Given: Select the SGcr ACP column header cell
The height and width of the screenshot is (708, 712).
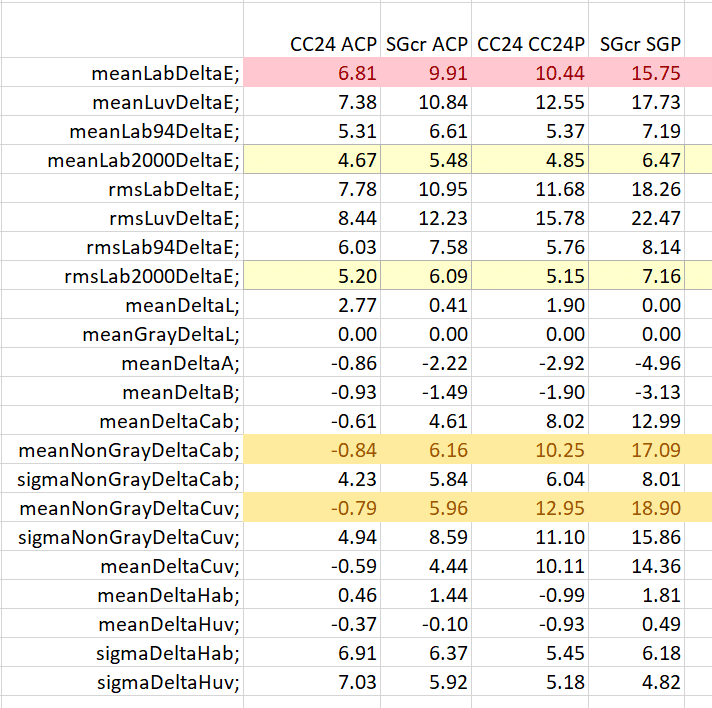Looking at the screenshot, I should [x=426, y=30].
